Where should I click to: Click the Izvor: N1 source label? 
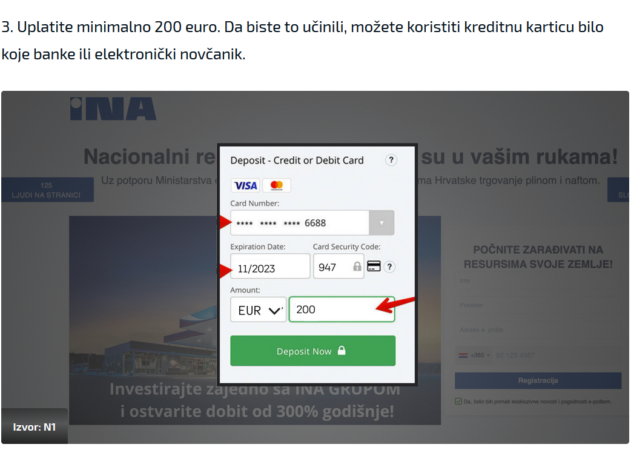pyautogui.click(x=34, y=427)
